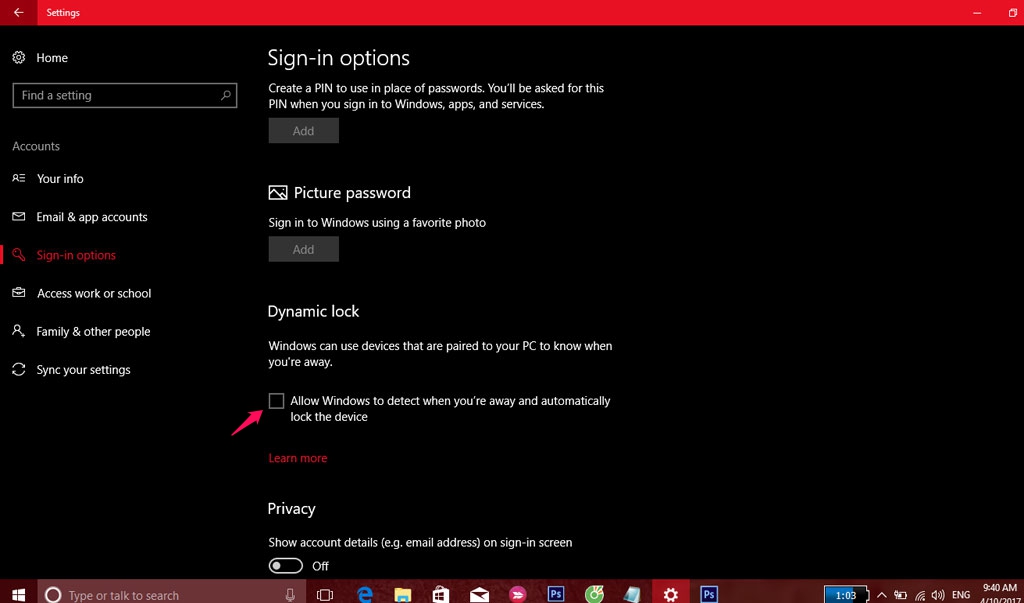Enable the Dynamic lock auto-lock checkbox
The image size is (1024, 603).
[x=277, y=401]
